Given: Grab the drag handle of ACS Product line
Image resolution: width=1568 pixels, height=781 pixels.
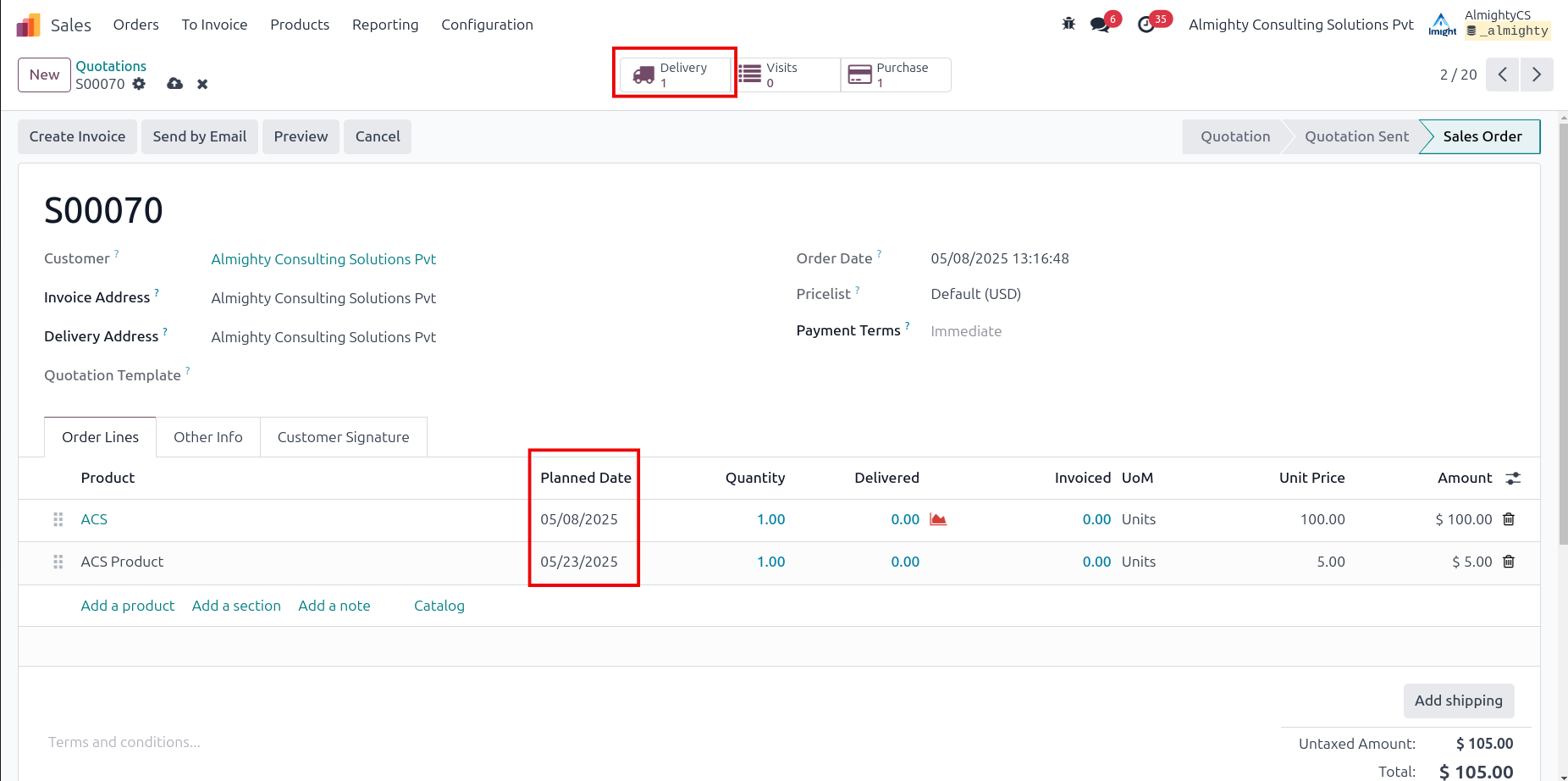Looking at the screenshot, I should point(58,562).
